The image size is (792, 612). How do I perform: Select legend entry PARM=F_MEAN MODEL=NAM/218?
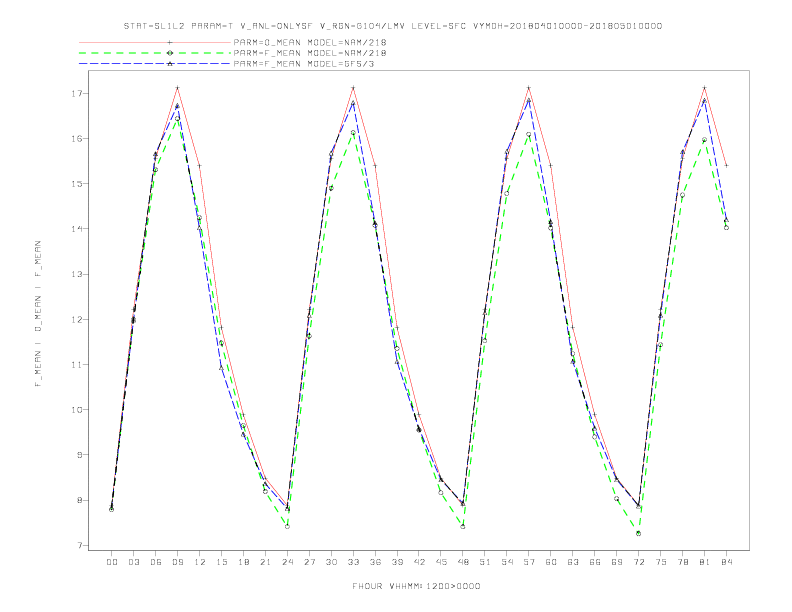pos(310,53)
